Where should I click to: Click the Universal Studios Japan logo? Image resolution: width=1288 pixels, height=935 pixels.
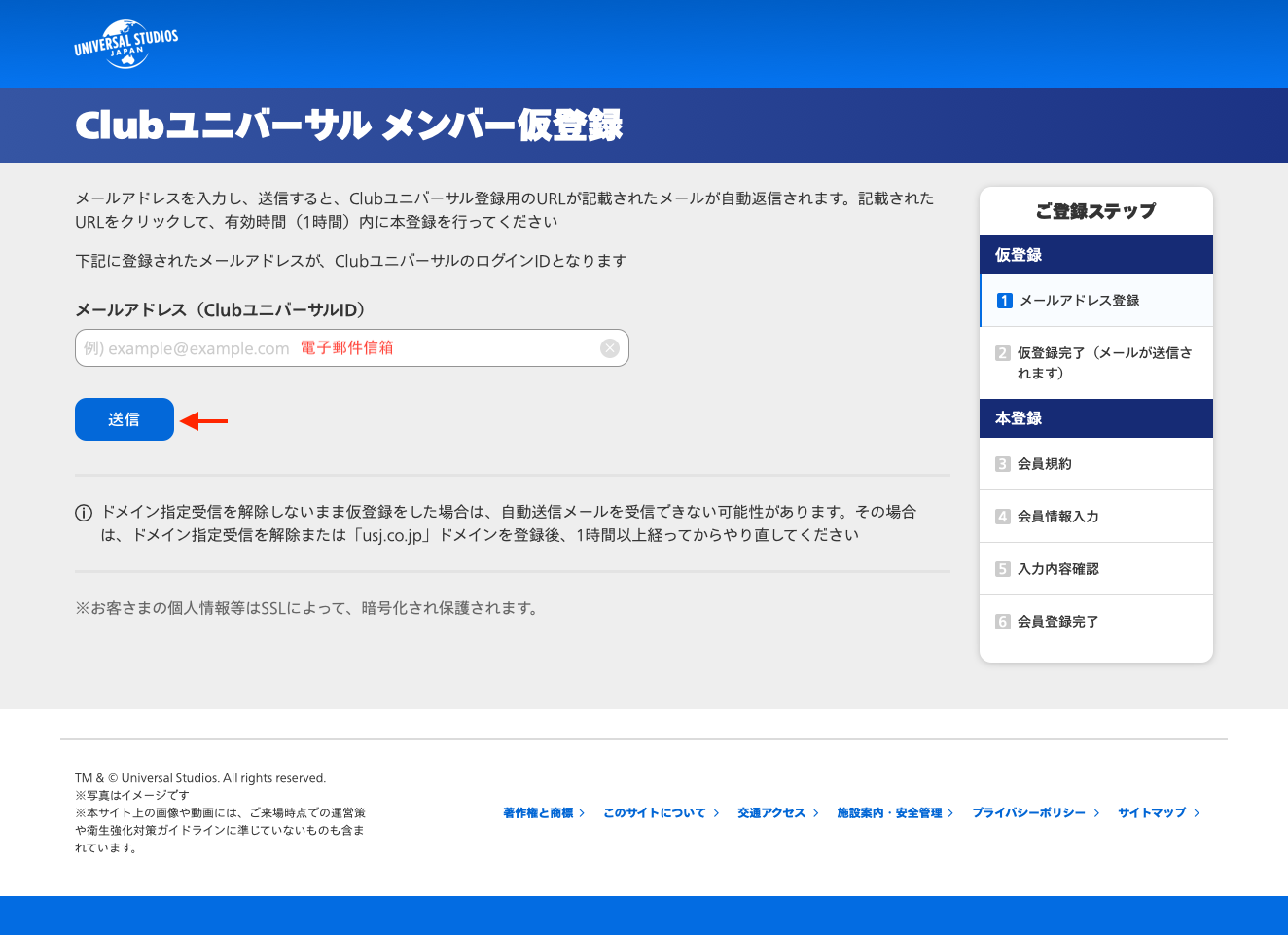(126, 44)
